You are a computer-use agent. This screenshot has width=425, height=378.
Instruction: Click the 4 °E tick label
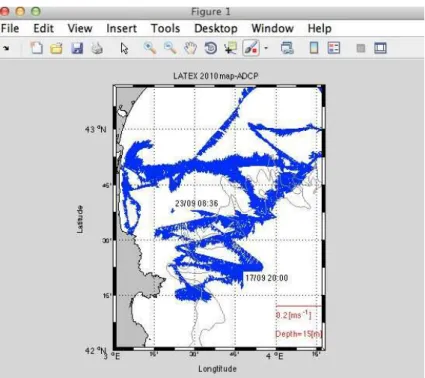275,357
